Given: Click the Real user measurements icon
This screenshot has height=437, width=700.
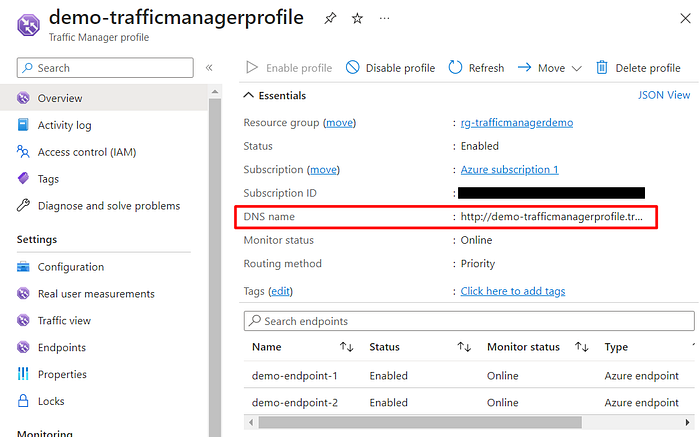Looking at the screenshot, I should pos(23,293).
